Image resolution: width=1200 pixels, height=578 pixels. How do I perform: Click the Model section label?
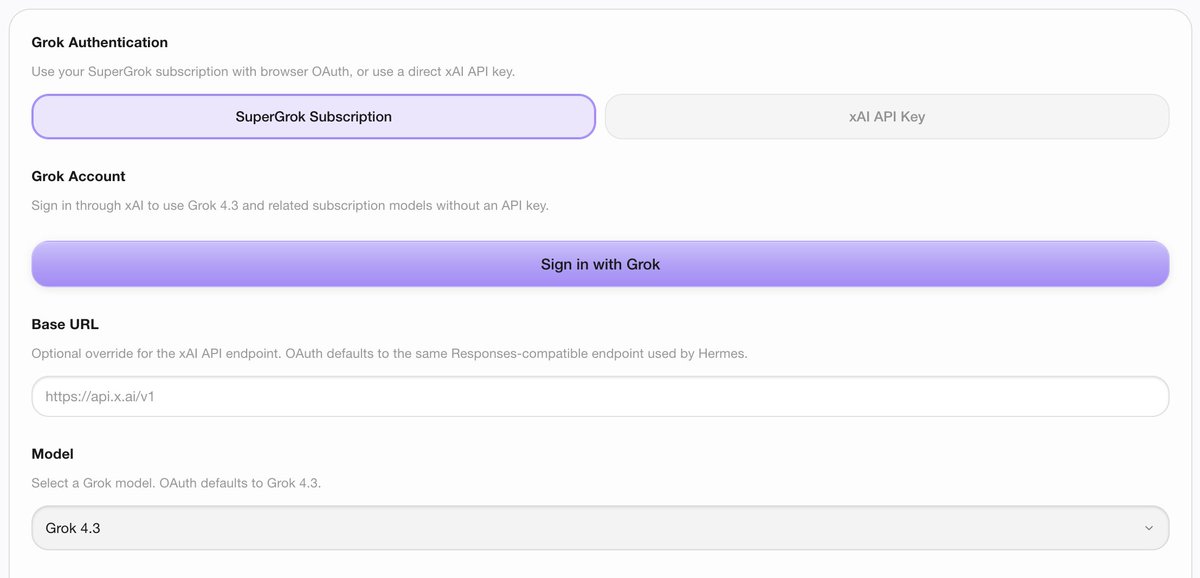53,454
